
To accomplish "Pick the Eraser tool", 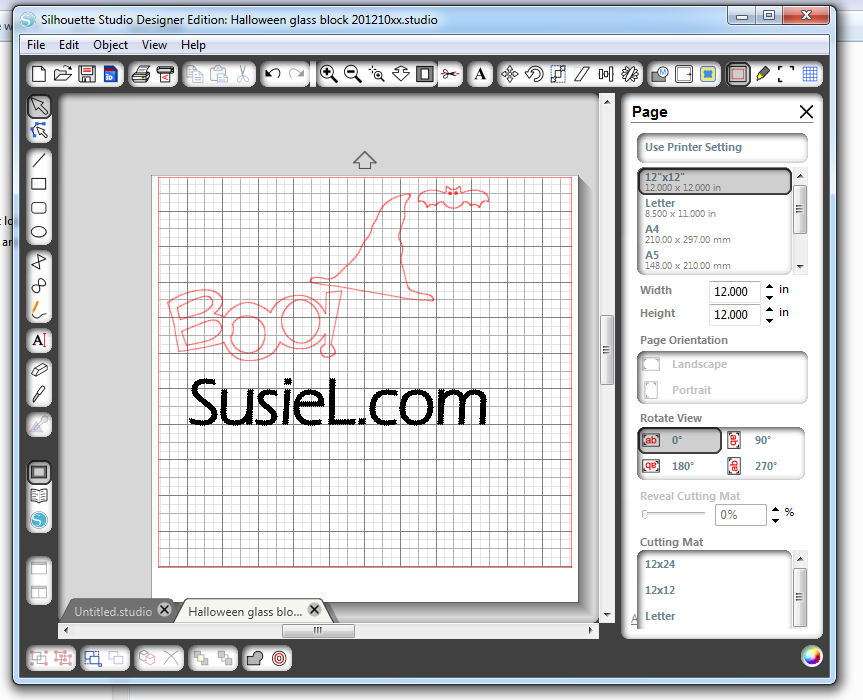I will point(39,371).
